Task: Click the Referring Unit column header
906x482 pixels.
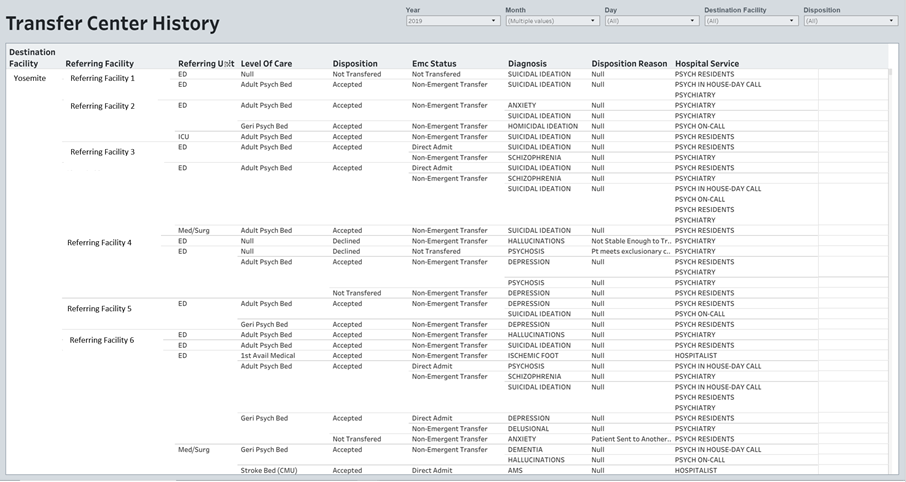Action: [x=206, y=64]
